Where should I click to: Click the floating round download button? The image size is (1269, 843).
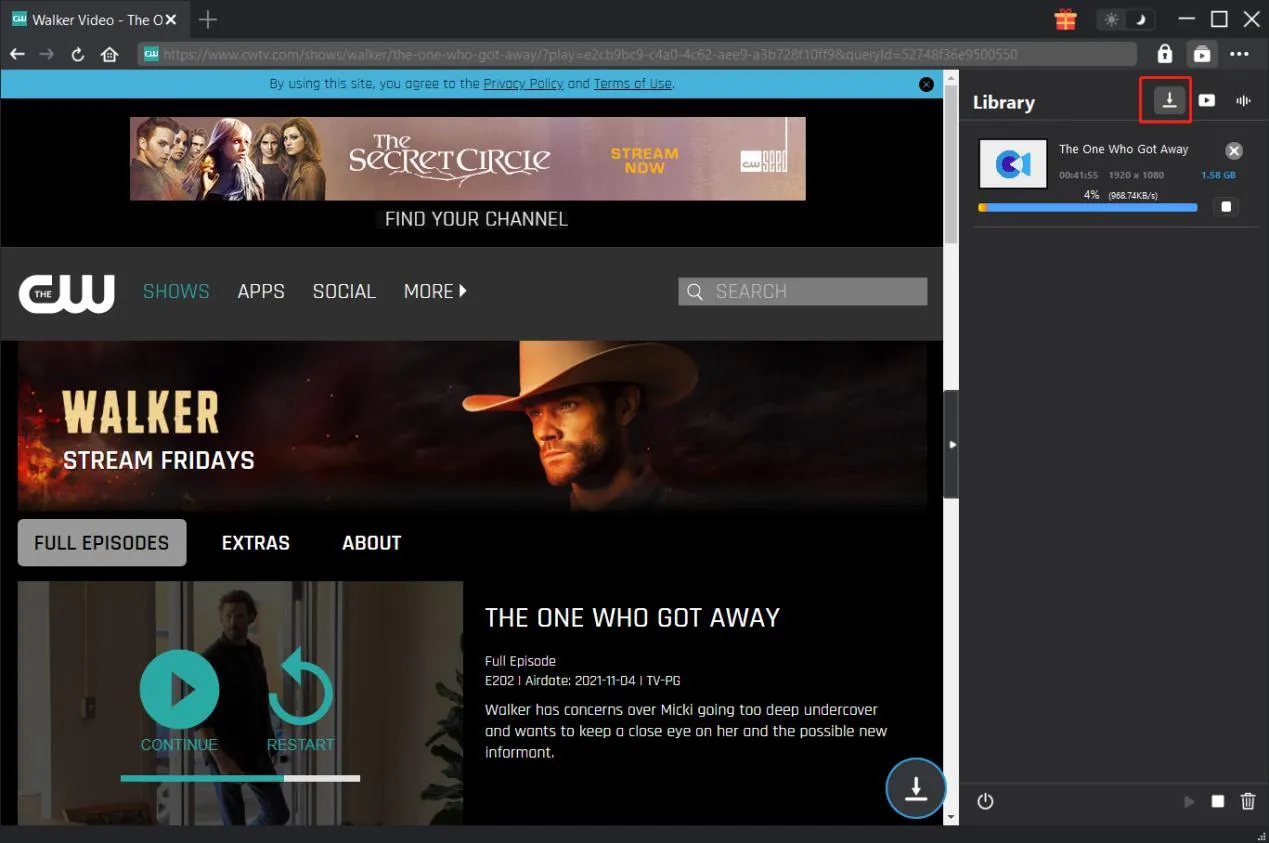(915, 788)
